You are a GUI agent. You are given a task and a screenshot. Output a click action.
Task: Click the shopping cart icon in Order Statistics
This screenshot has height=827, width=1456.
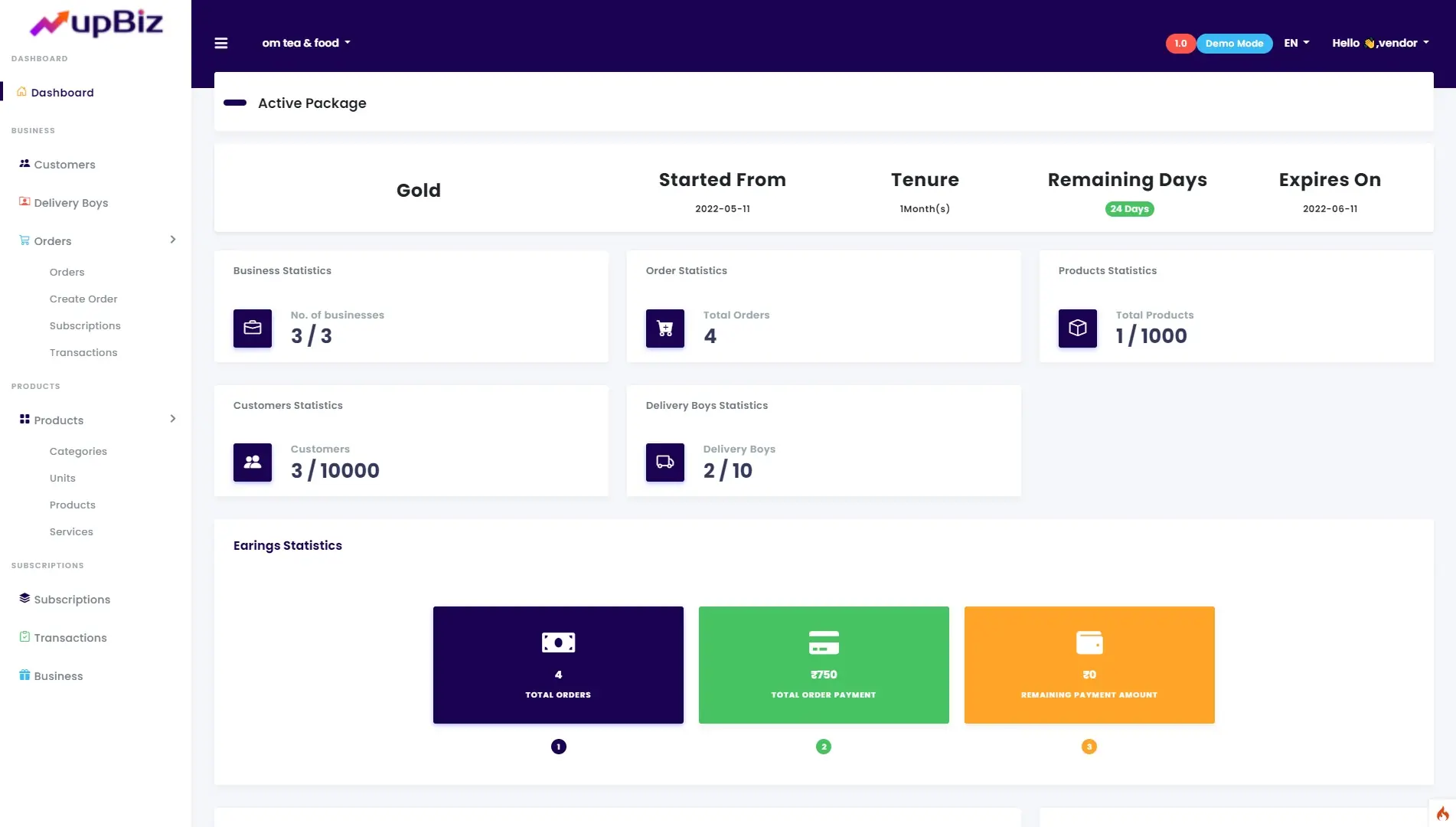pyautogui.click(x=664, y=329)
